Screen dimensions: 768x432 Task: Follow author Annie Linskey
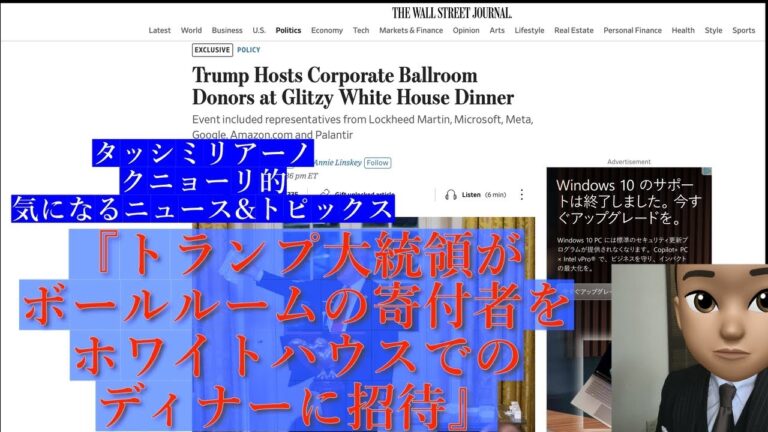point(378,163)
